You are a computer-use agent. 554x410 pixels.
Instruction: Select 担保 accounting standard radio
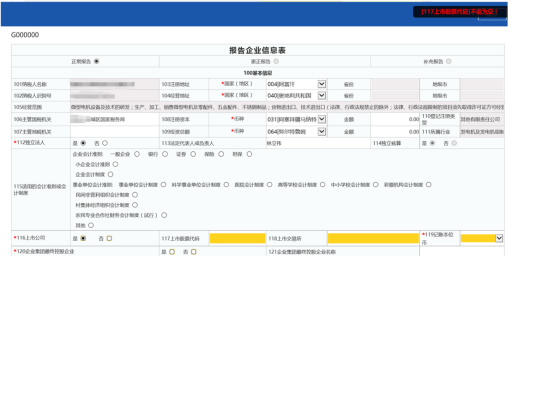(249, 154)
